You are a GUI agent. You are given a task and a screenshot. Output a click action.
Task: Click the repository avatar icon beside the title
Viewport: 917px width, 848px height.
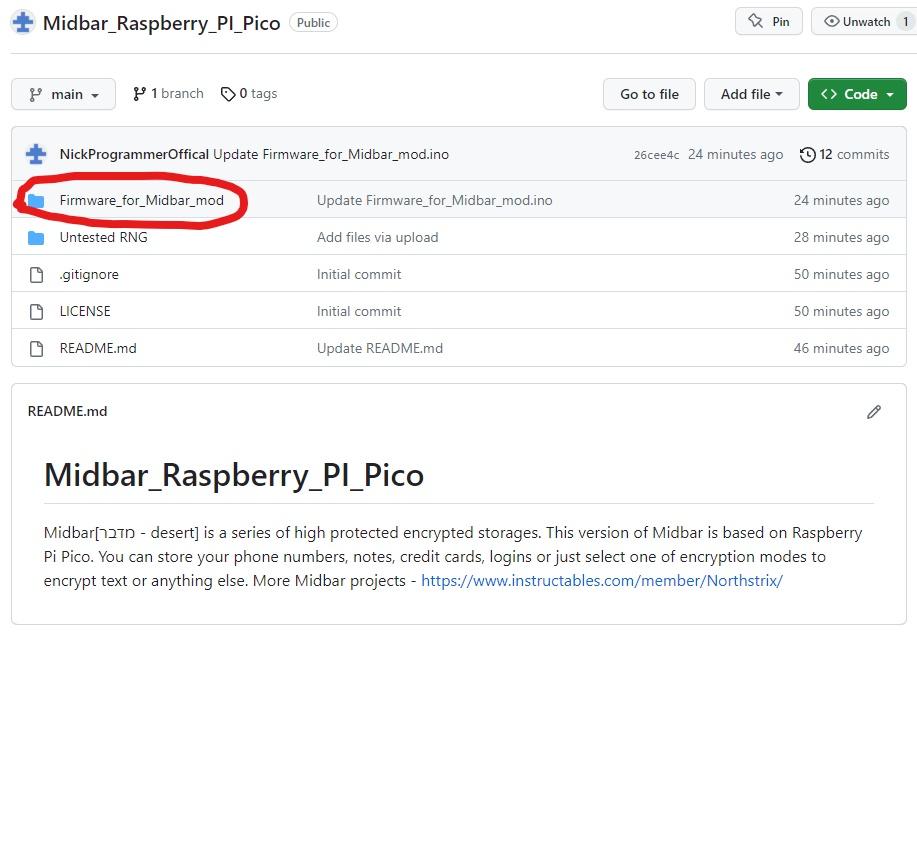point(23,23)
